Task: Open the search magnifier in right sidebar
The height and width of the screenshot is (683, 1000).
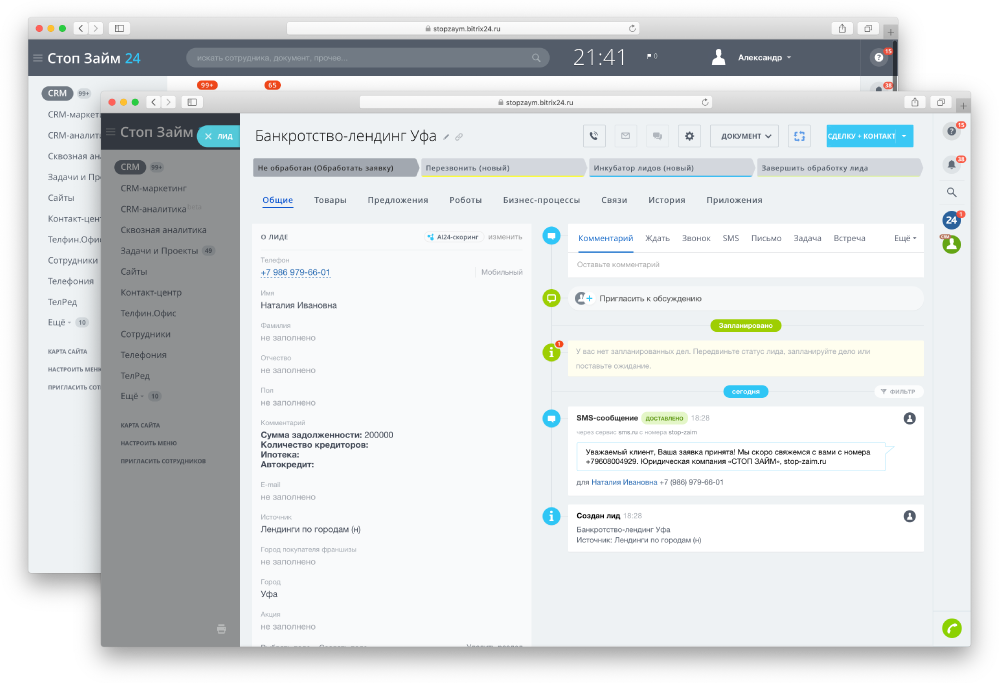Action: [x=952, y=192]
